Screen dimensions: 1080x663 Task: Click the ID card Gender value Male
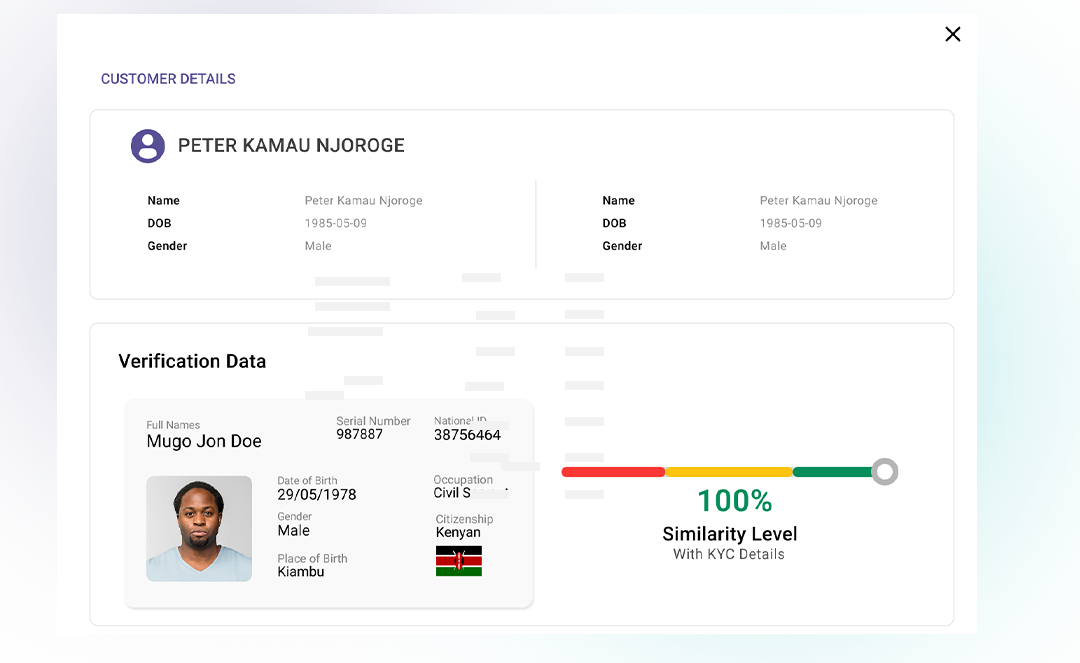click(293, 531)
